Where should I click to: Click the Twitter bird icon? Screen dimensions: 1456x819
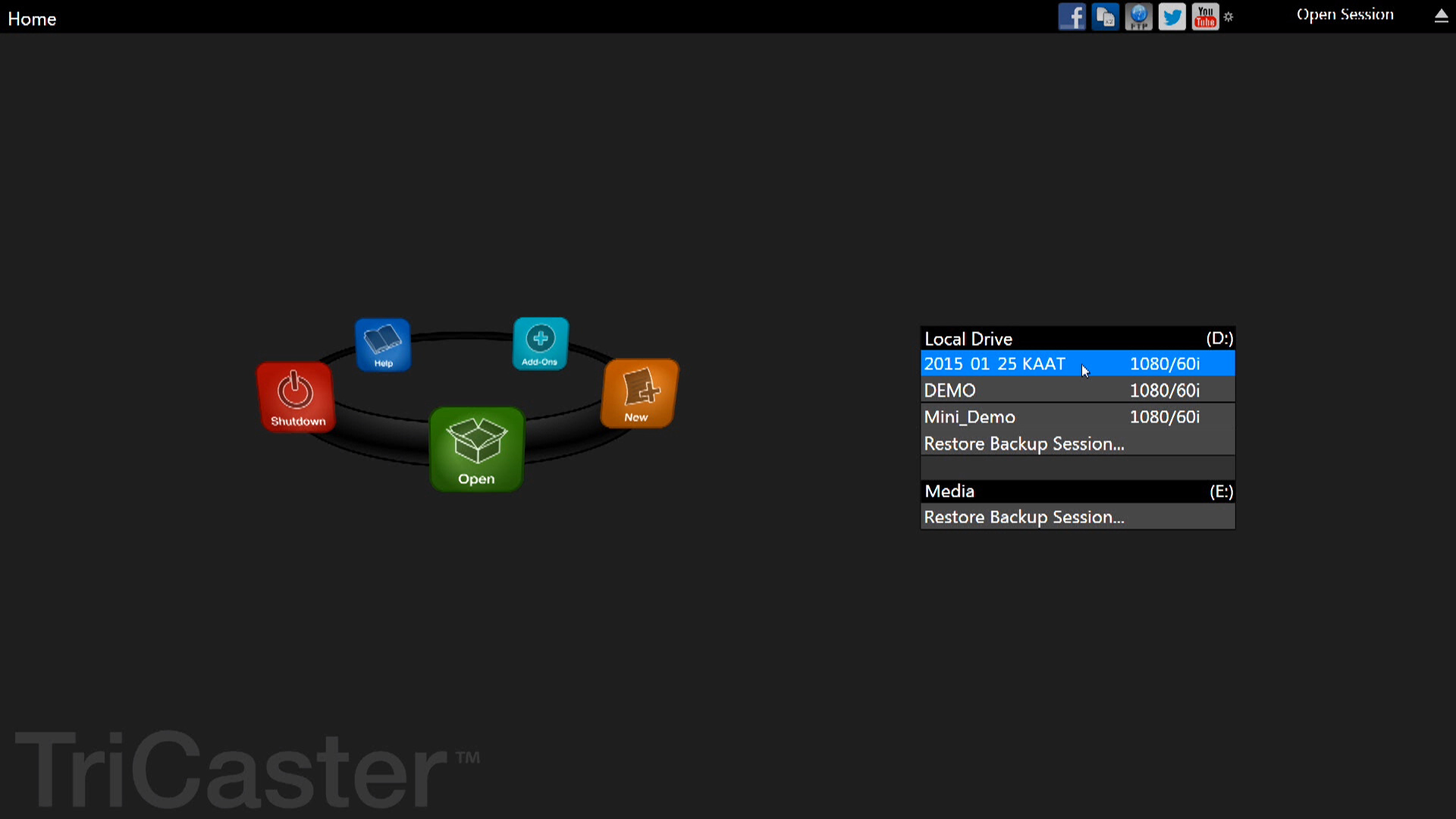pos(1172,16)
